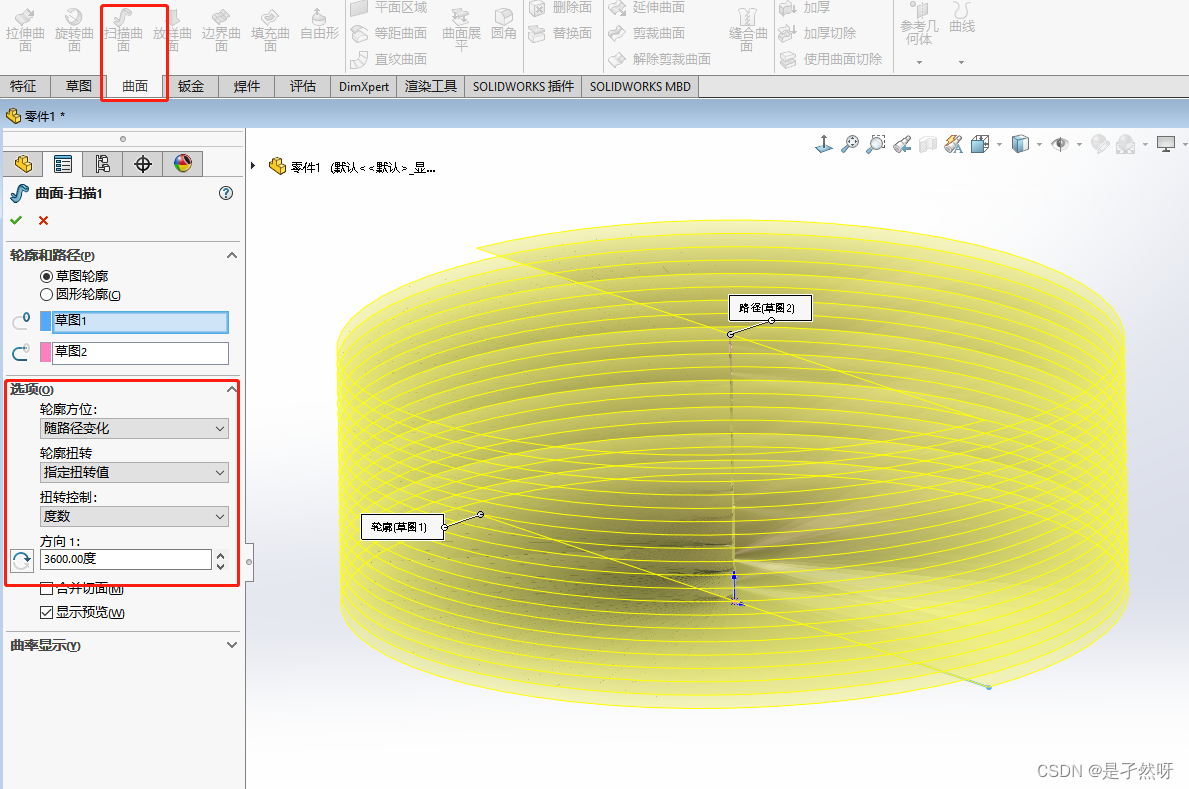The width and height of the screenshot is (1189, 789).
Task: Open the hide/show items eye dropdown
Action: 1080,144
